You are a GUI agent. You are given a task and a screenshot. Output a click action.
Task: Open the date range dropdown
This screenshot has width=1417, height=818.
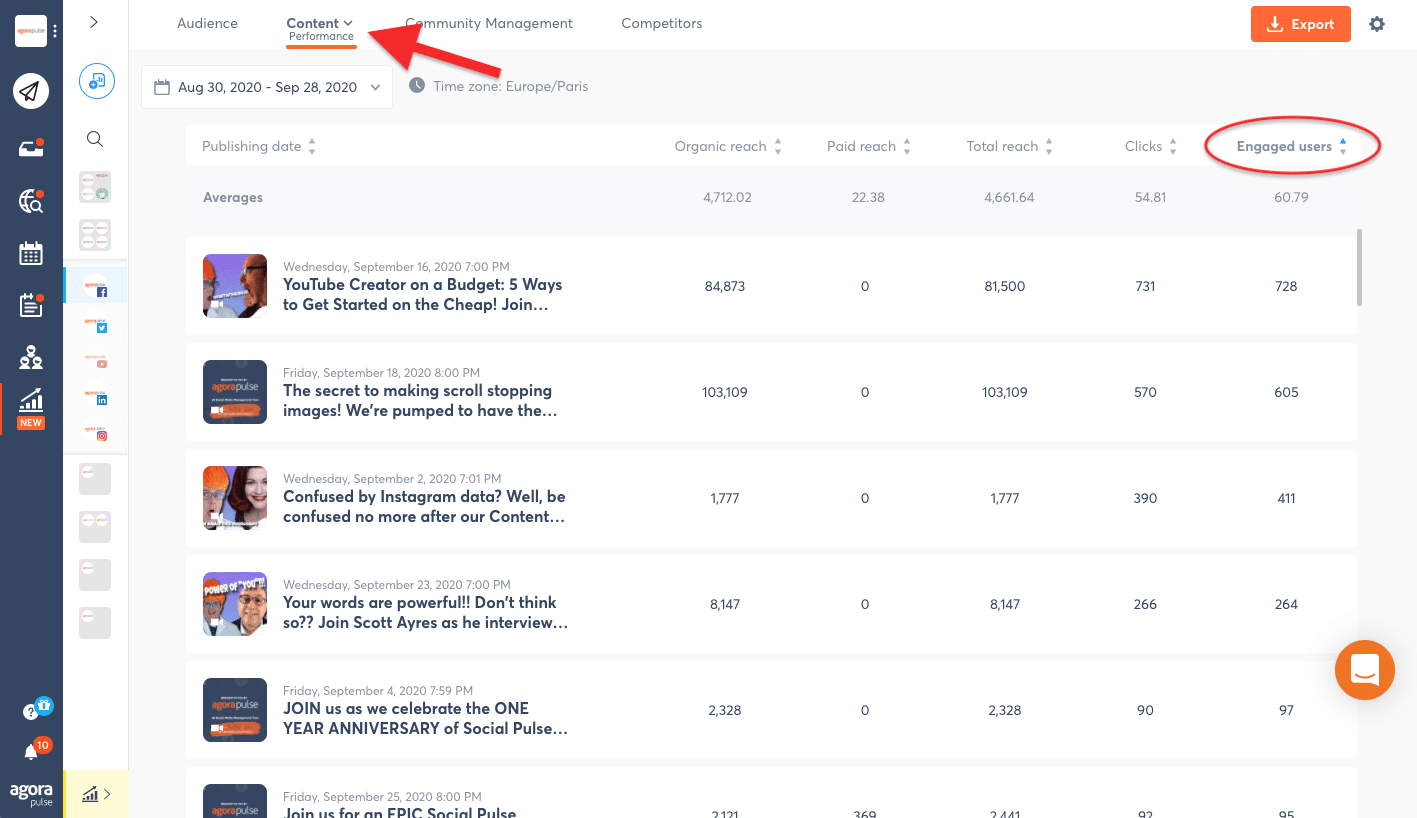pos(267,87)
